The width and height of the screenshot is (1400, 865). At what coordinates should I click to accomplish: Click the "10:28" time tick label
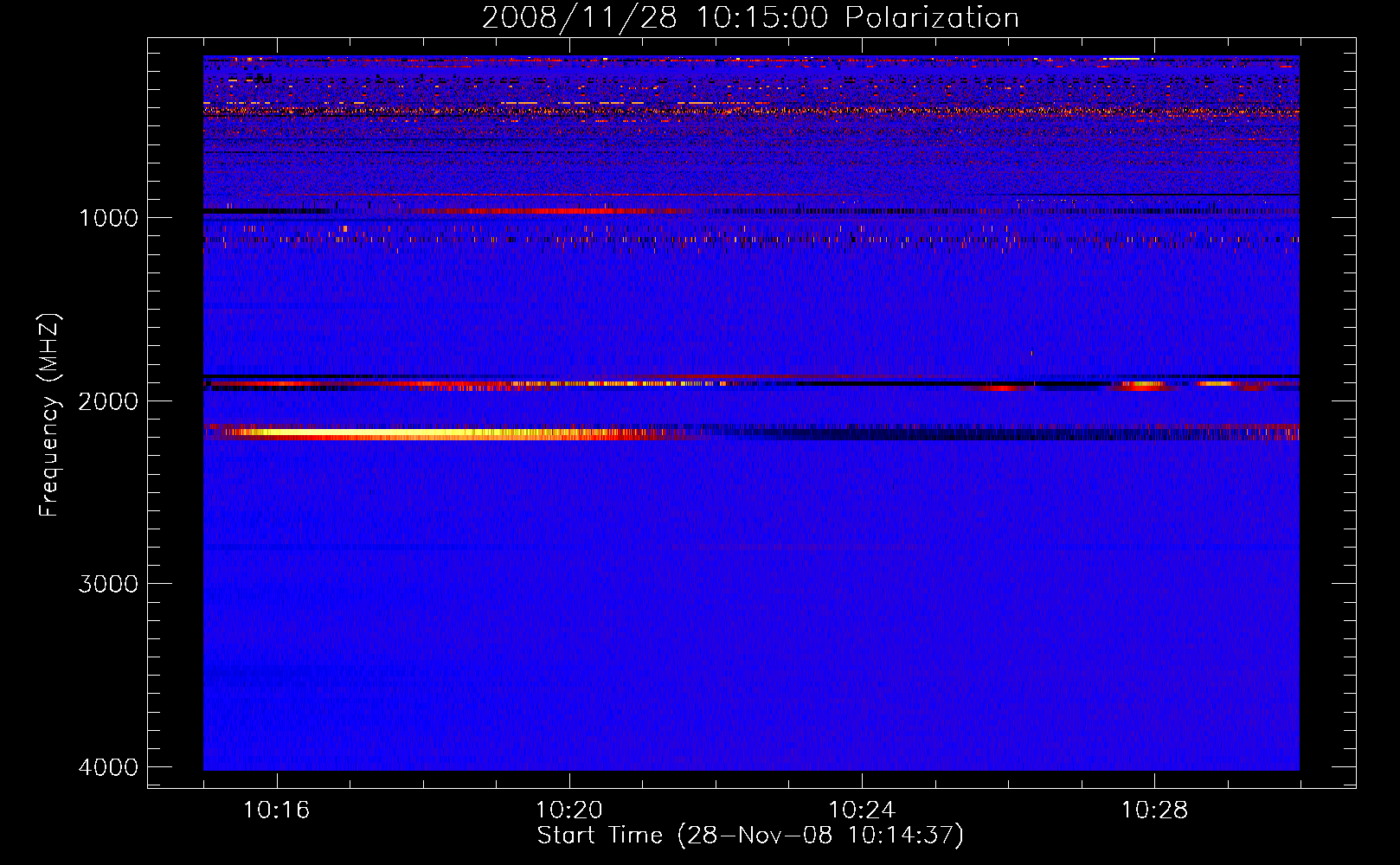pyautogui.click(x=1154, y=811)
